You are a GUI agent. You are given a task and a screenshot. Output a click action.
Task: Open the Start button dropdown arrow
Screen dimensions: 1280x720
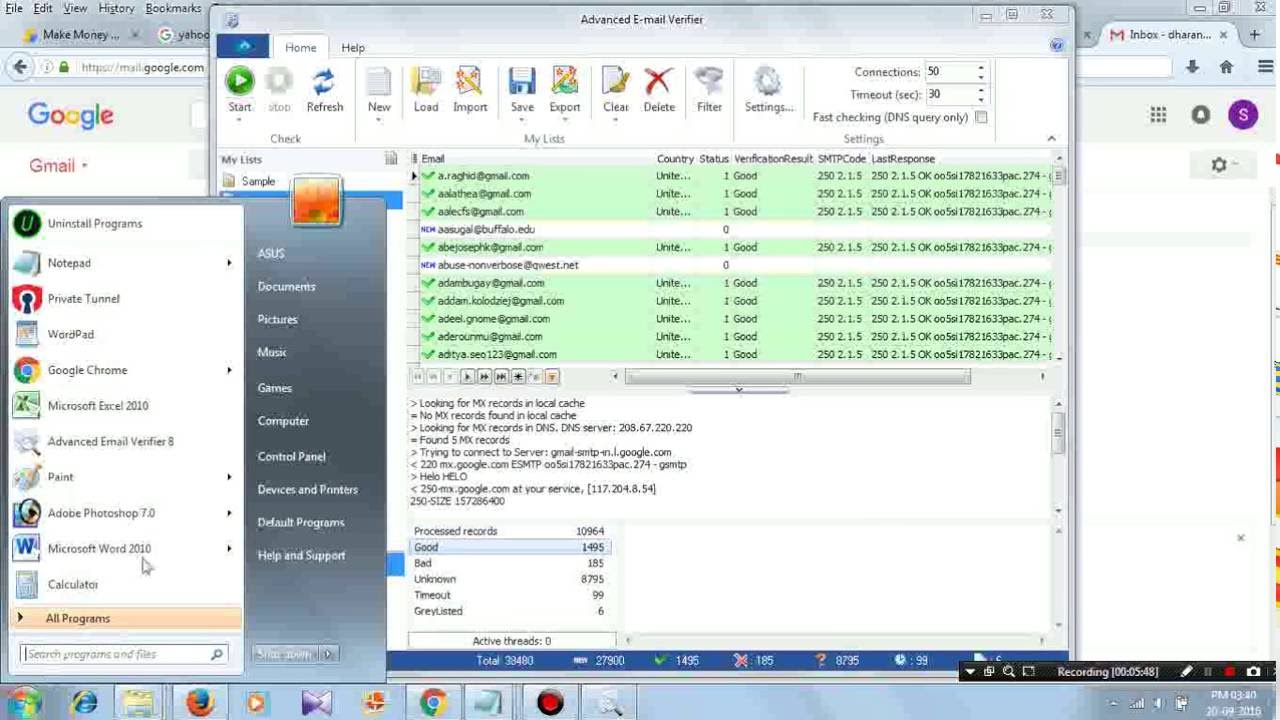pyautogui.click(x=239, y=120)
